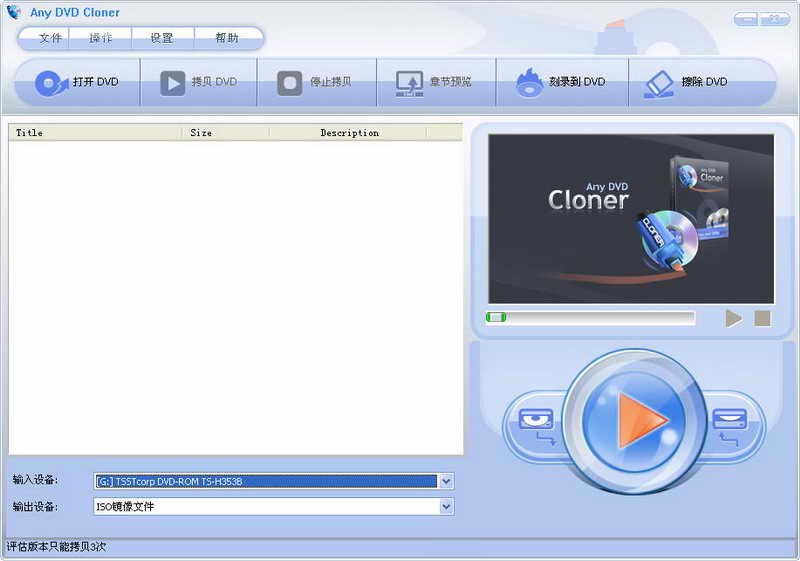
Task: Click the 章节预览 label
Action: tap(451, 82)
